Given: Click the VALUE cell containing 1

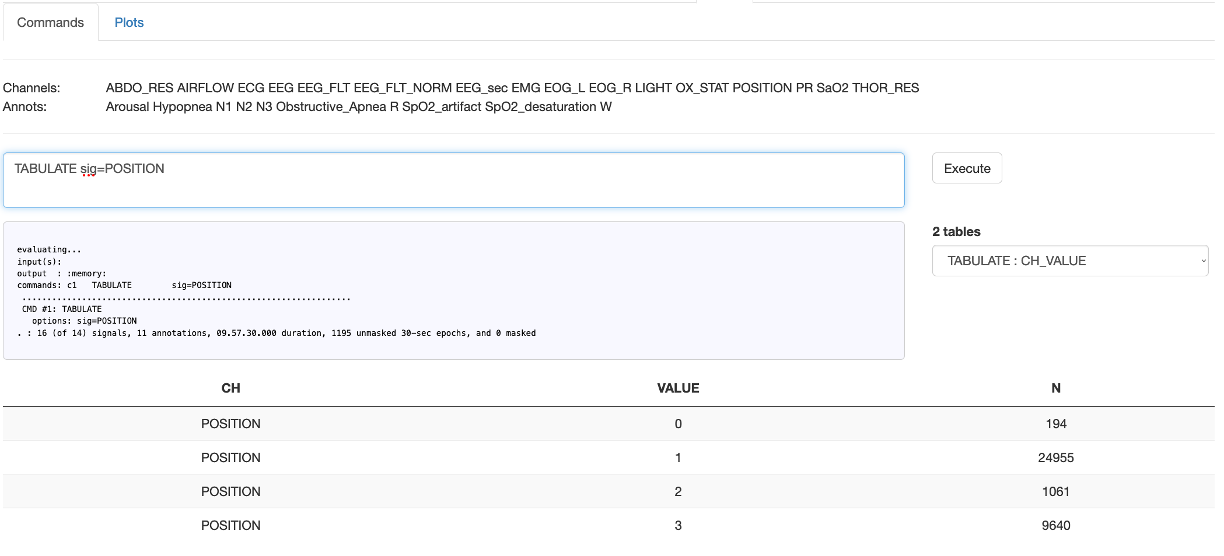Looking at the screenshot, I should [x=678, y=458].
